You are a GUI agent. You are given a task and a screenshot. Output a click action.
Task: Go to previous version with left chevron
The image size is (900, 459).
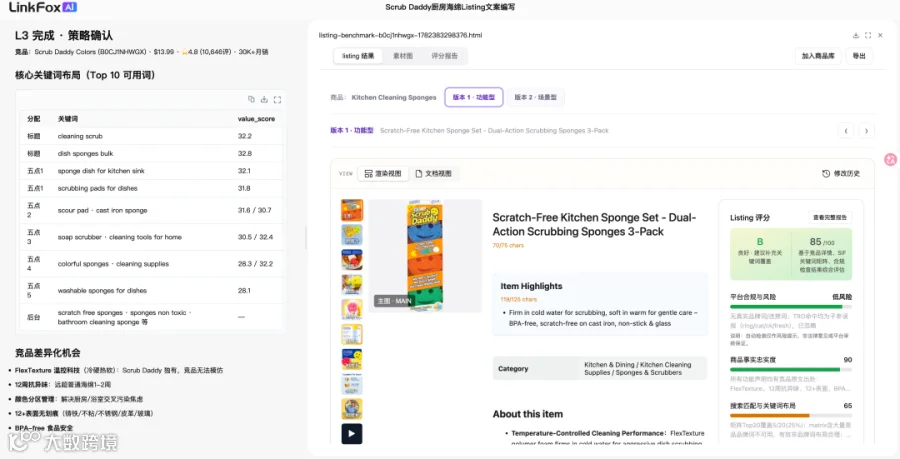coord(845,131)
